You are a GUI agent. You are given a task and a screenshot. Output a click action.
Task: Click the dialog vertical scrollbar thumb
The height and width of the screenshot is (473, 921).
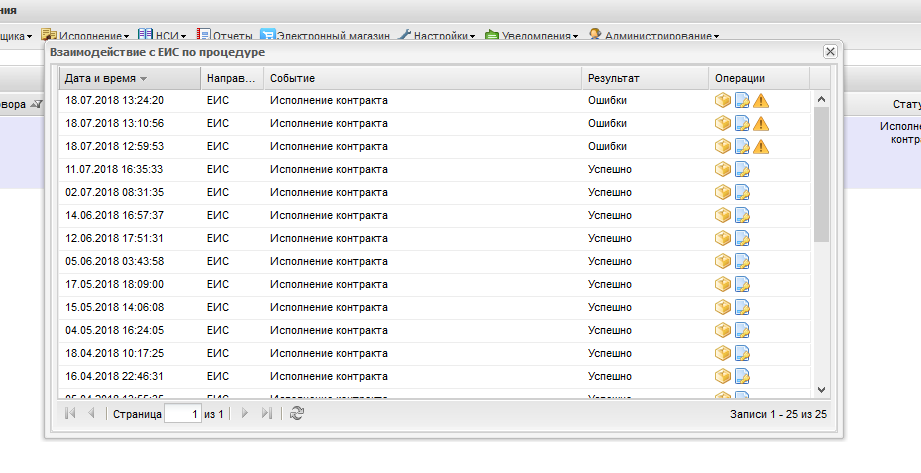821,174
